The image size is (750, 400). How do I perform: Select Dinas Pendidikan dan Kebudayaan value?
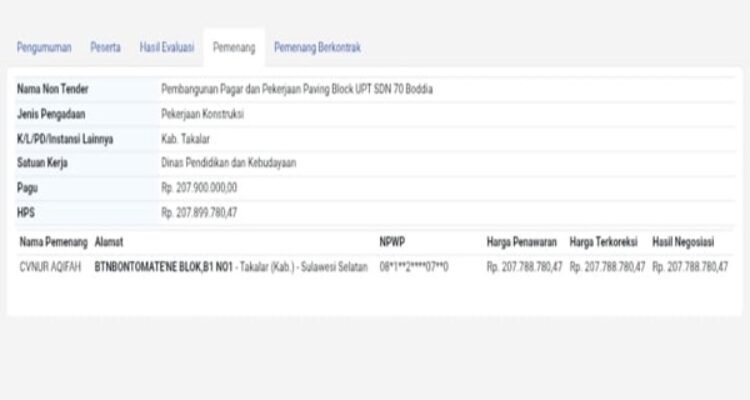point(229,163)
